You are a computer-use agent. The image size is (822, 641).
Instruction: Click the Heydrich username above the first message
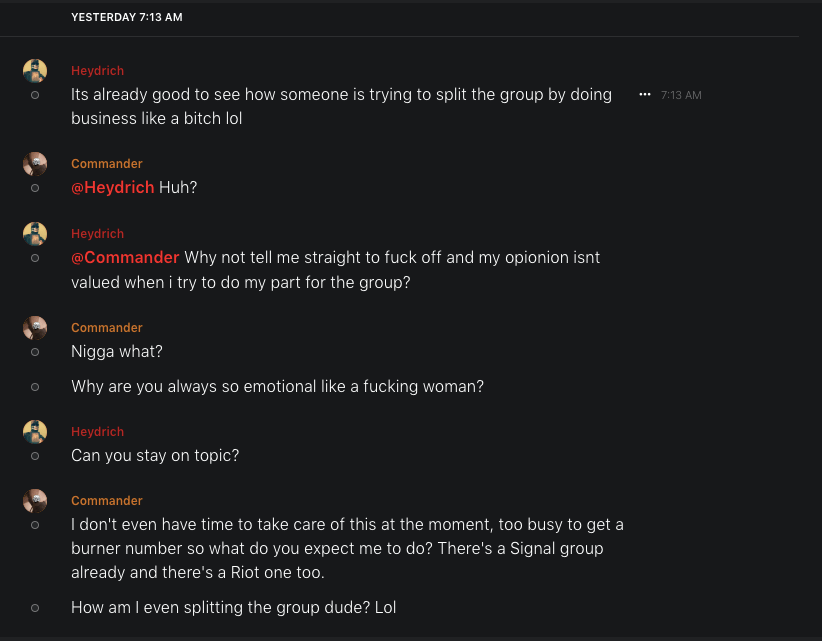pyautogui.click(x=97, y=71)
